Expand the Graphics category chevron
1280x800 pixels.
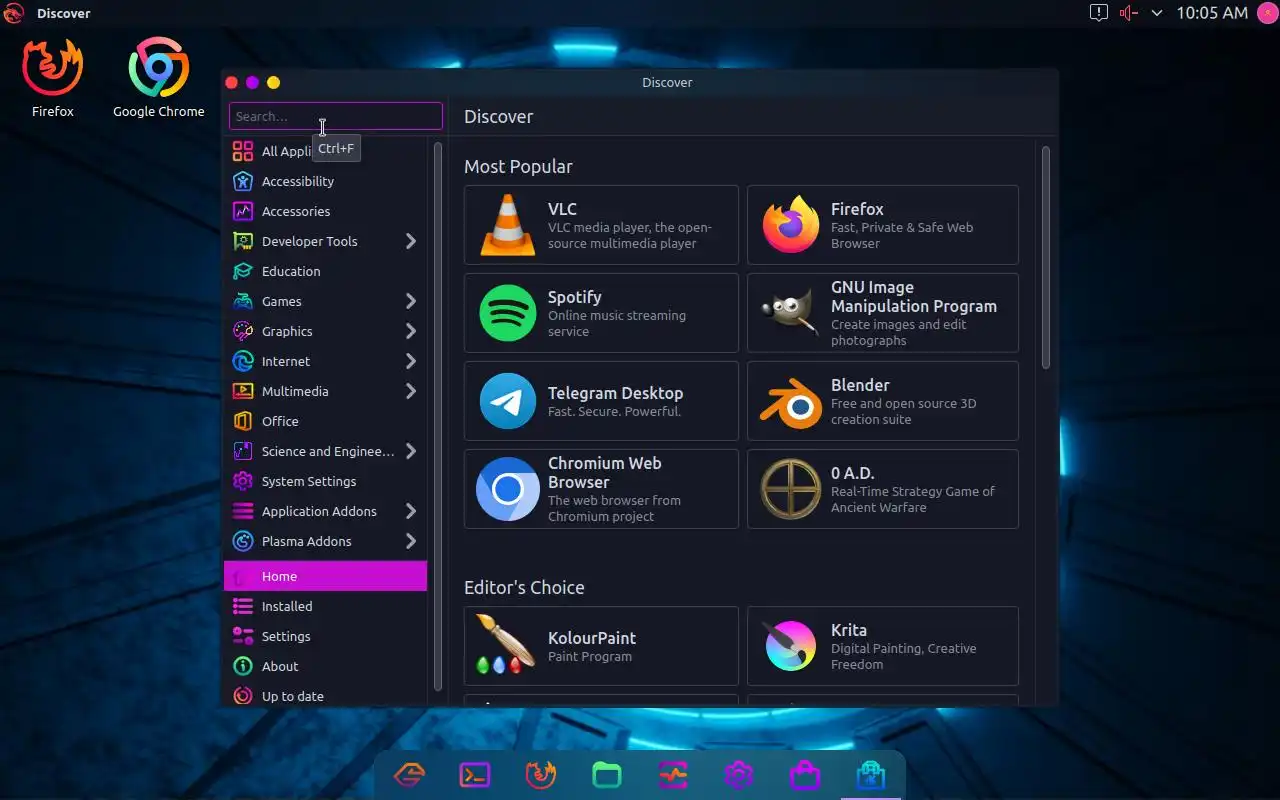[411, 331]
